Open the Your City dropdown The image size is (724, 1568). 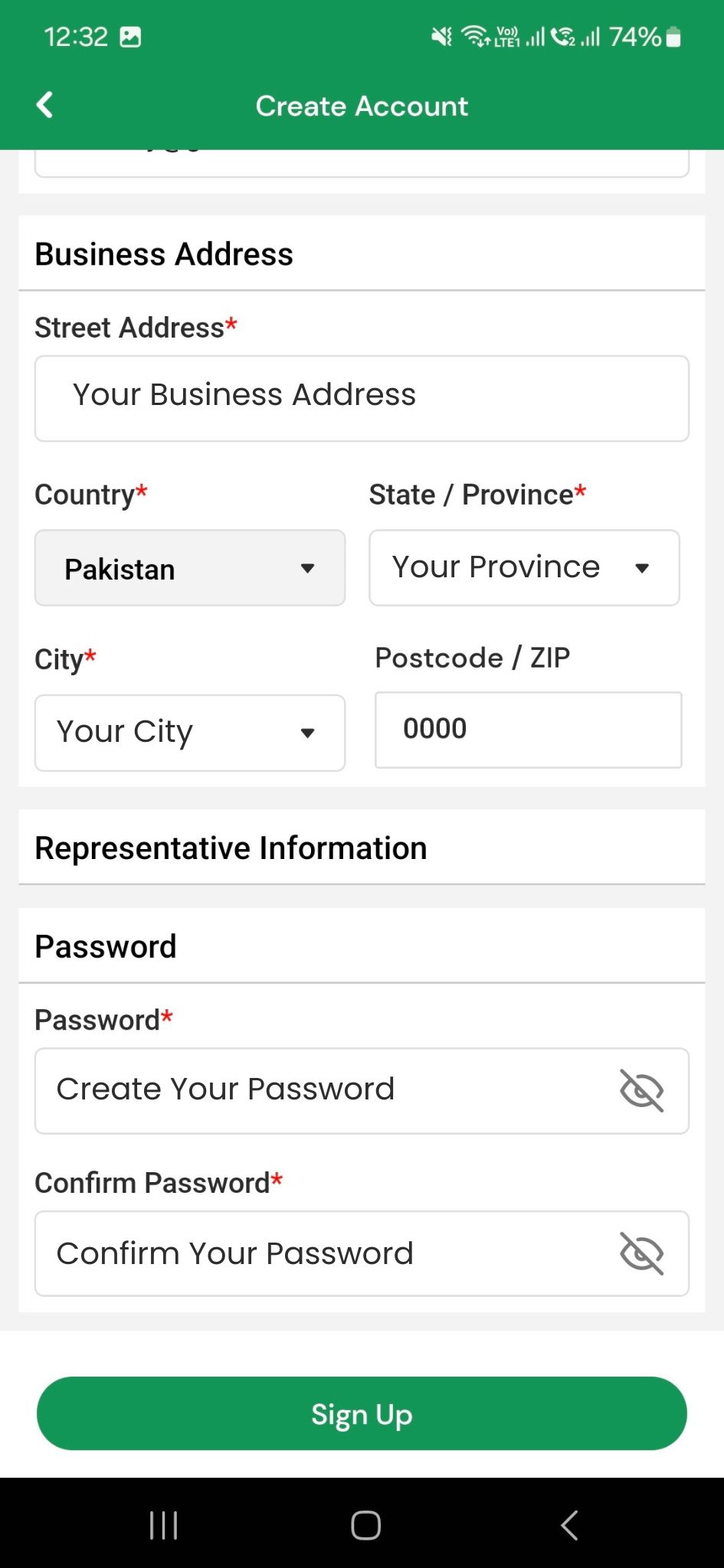[x=190, y=733]
